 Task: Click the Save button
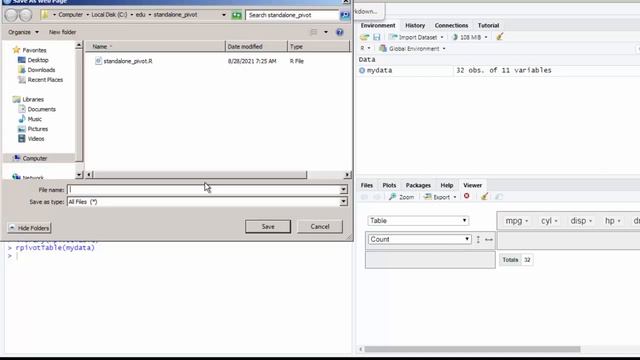(x=268, y=227)
